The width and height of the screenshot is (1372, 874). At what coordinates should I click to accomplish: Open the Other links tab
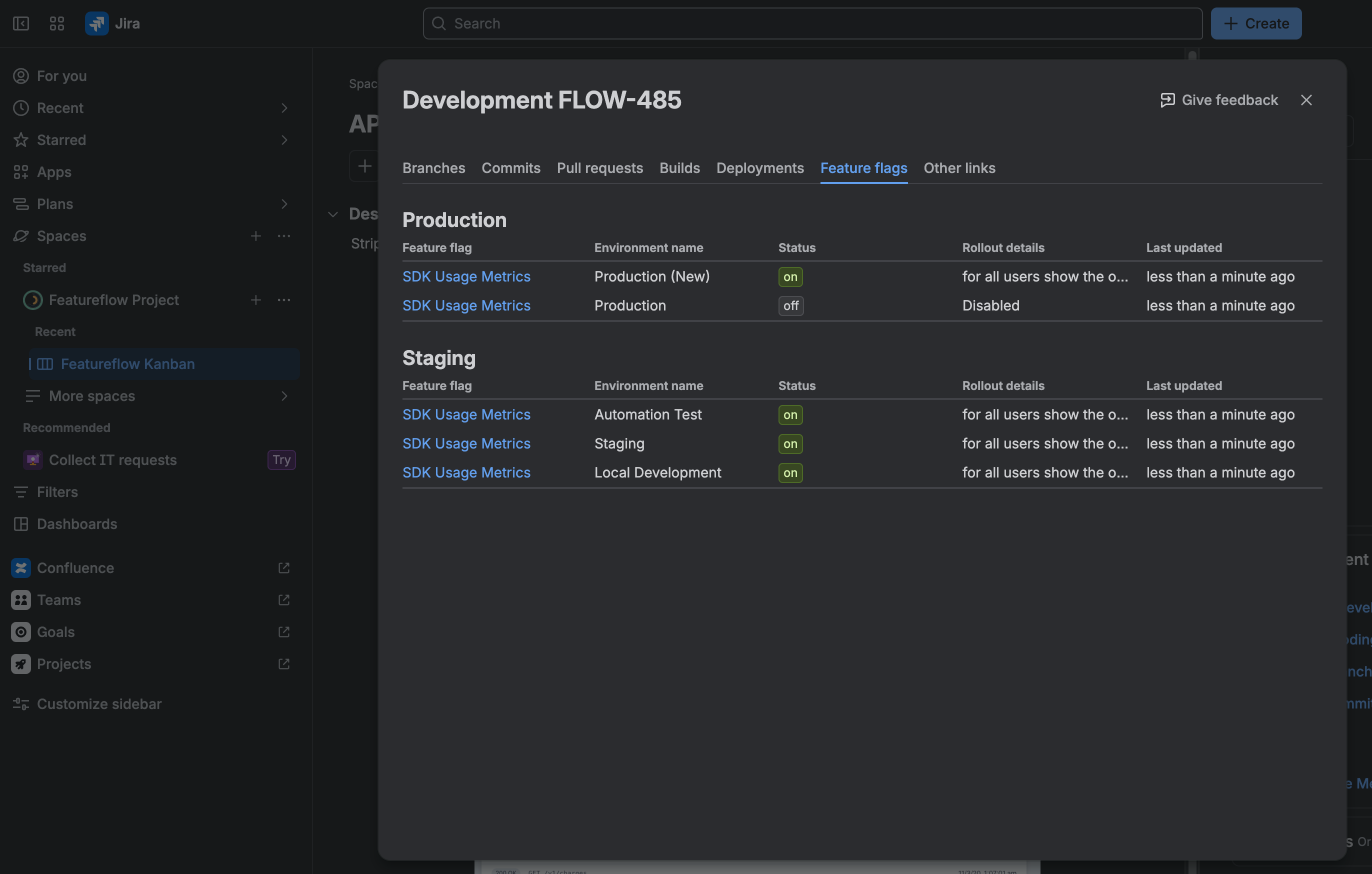[959, 167]
